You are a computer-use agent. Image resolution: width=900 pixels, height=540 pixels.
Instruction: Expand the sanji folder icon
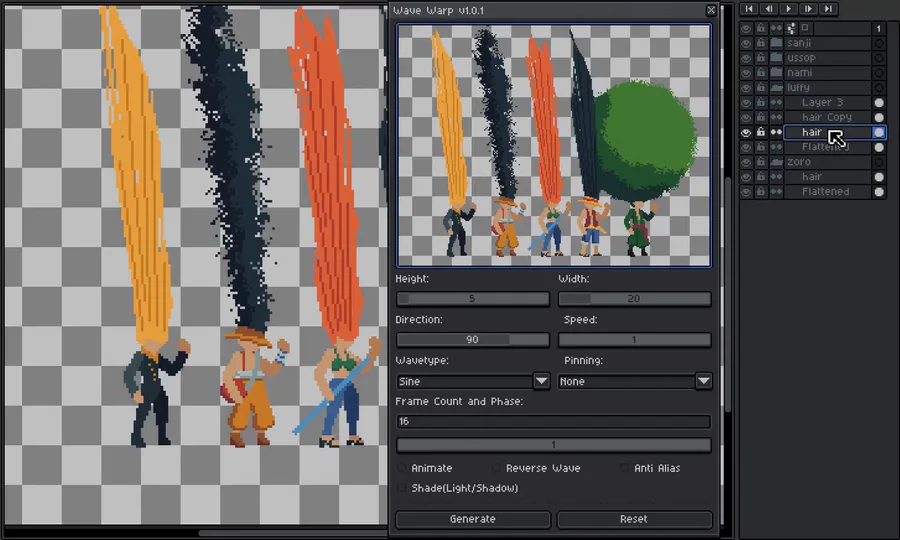pyautogui.click(x=777, y=43)
